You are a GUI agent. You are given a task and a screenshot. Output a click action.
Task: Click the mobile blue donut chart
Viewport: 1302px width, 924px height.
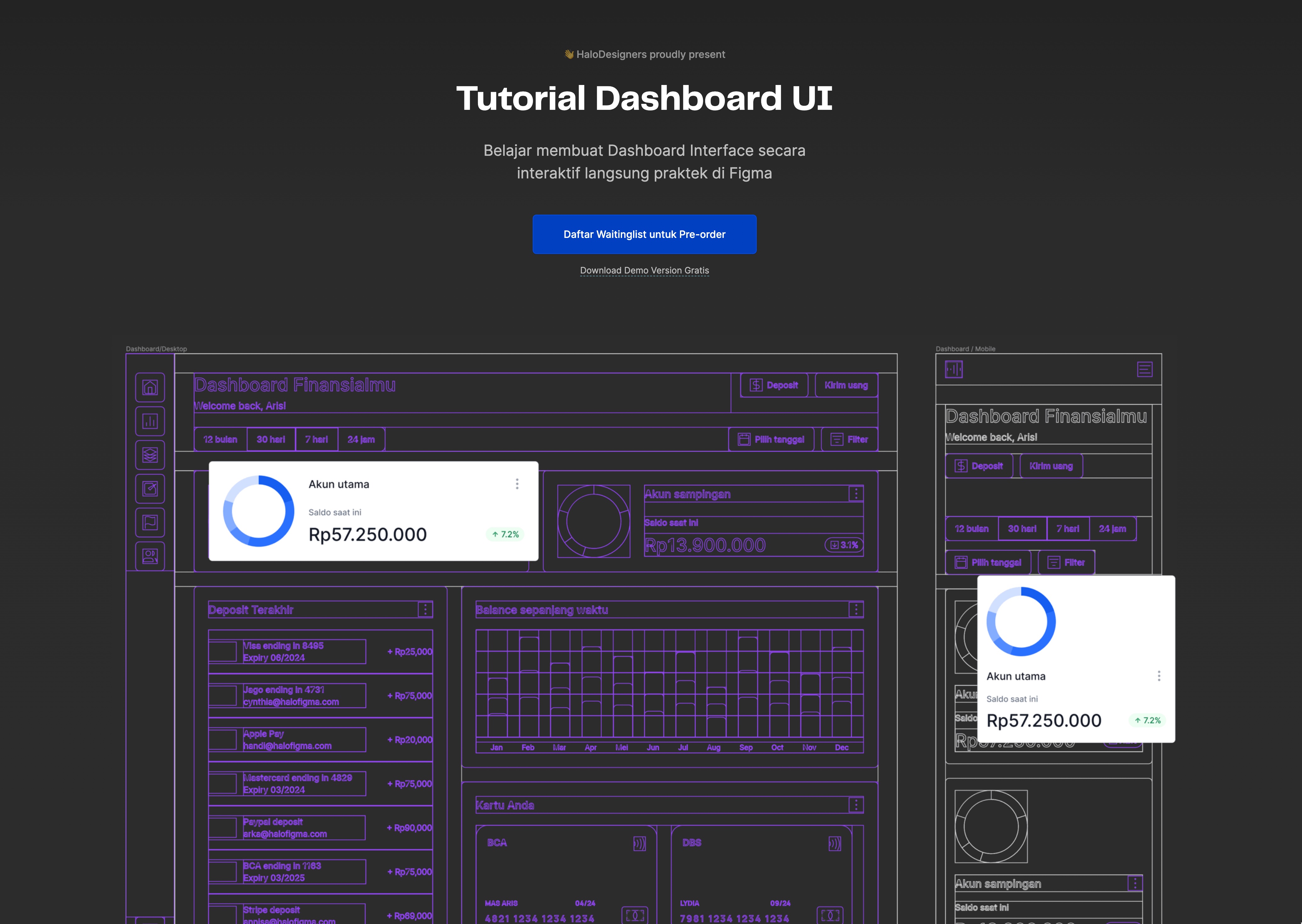(x=1021, y=621)
